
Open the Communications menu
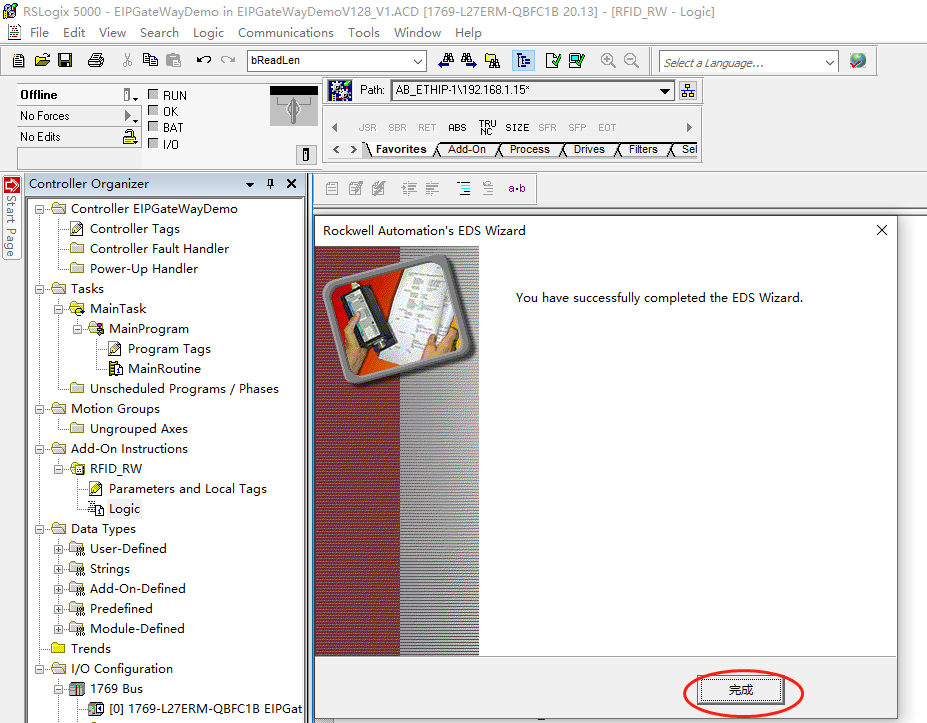pos(286,32)
